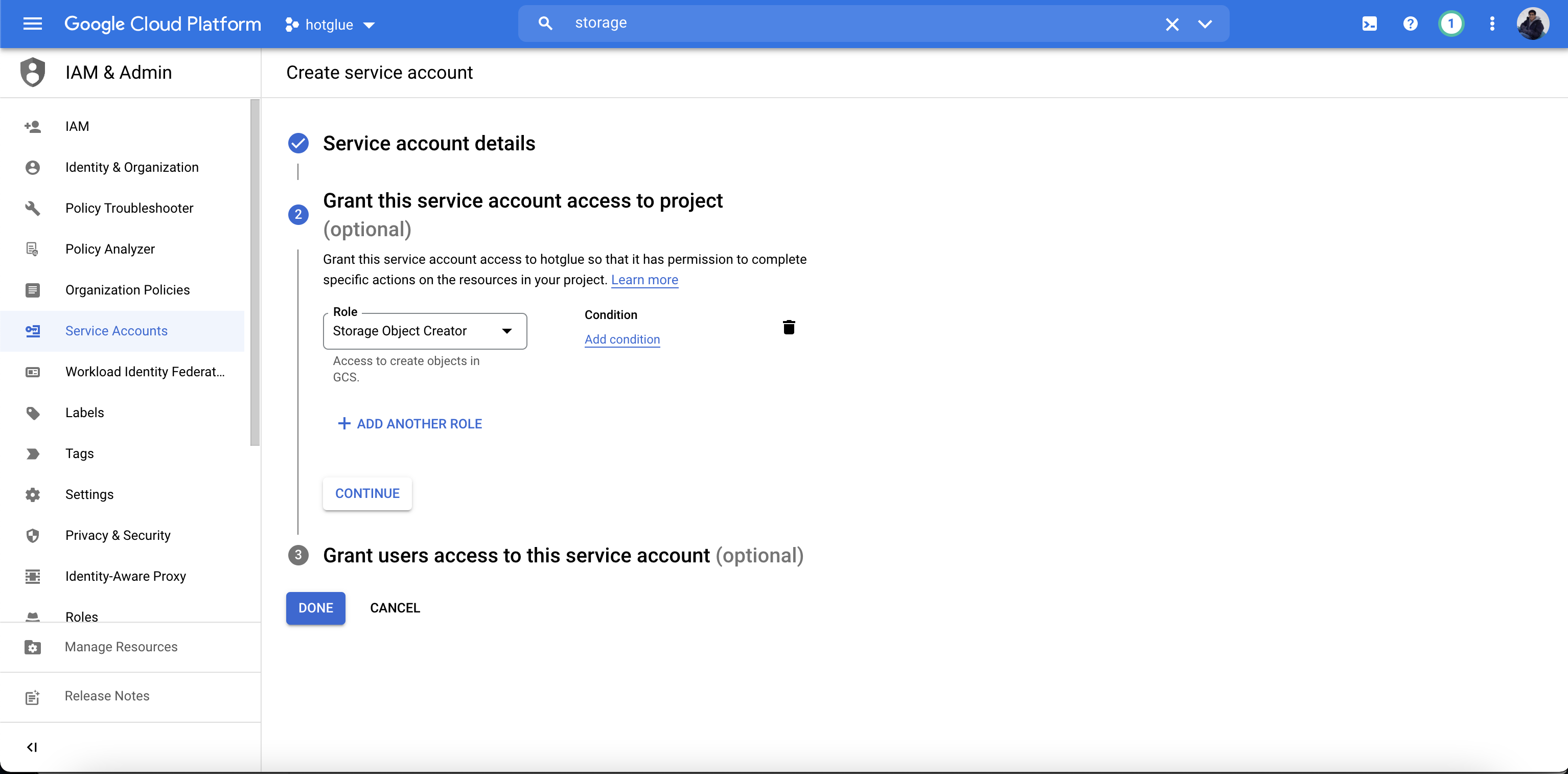Delete the role with trash icon
Image resolution: width=1568 pixels, height=774 pixels.
pos(789,328)
